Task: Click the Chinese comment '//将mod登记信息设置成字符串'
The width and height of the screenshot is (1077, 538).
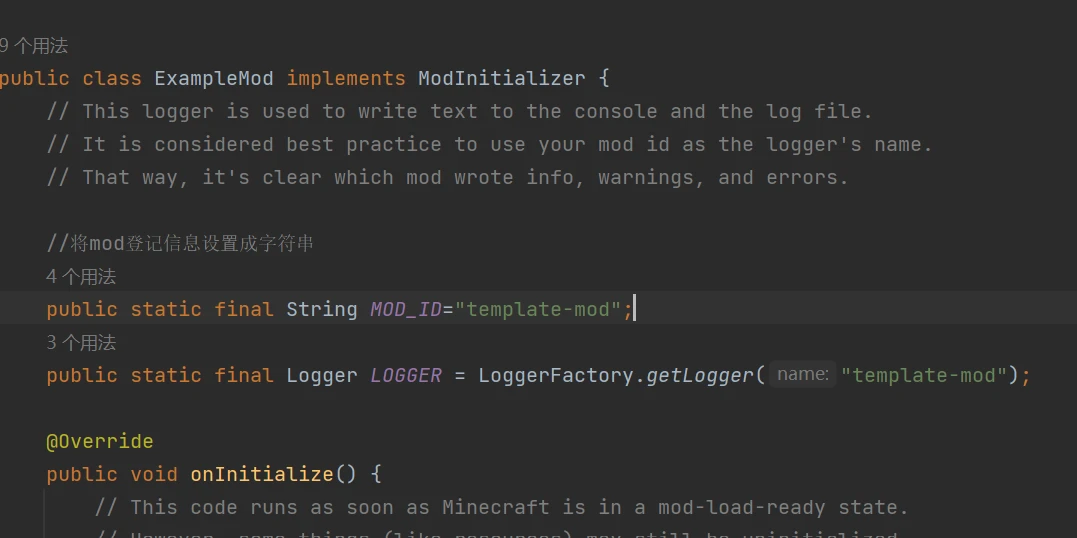Action: (181, 243)
